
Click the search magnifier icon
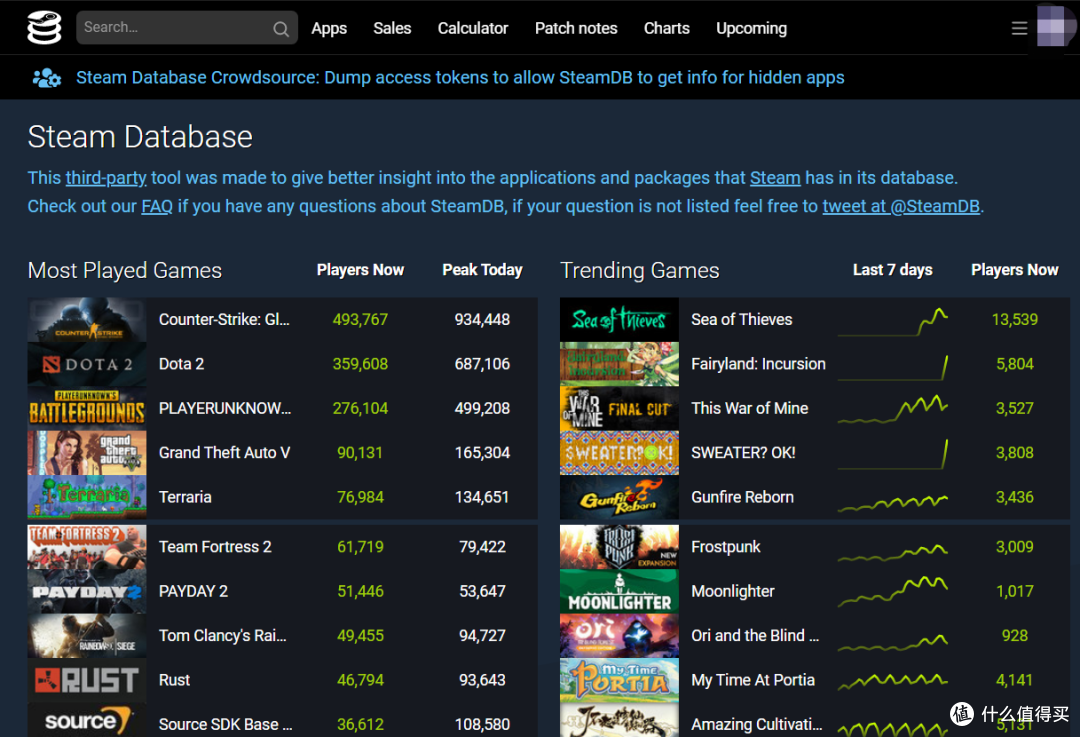click(x=281, y=29)
